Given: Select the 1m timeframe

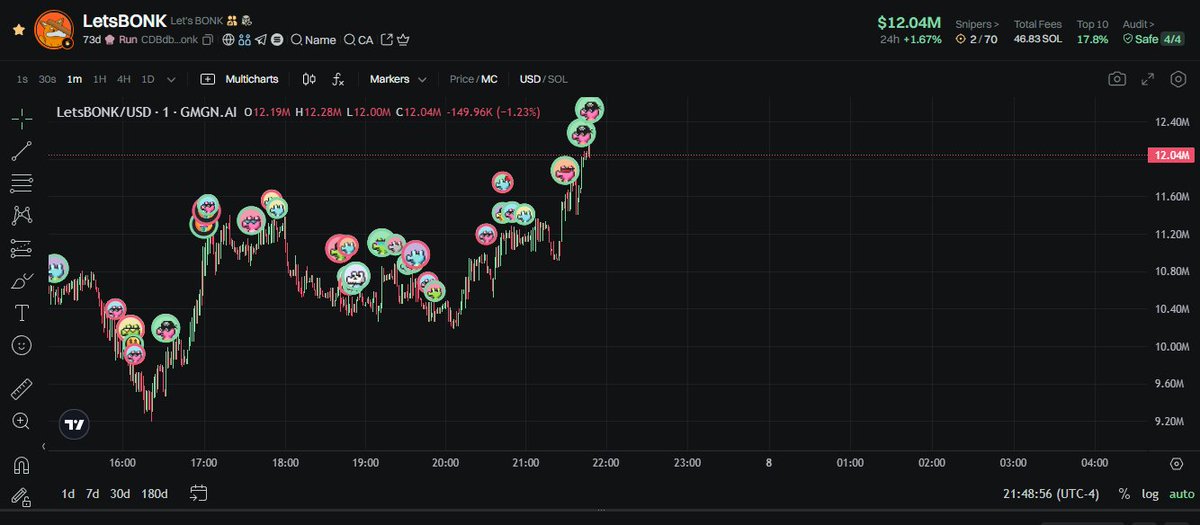Looking at the screenshot, I should point(74,79).
